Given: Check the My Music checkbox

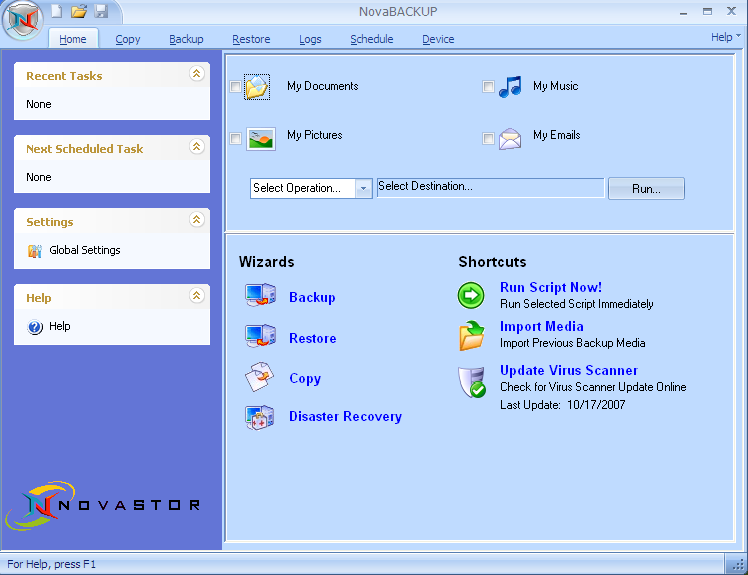Looking at the screenshot, I should tap(488, 86).
